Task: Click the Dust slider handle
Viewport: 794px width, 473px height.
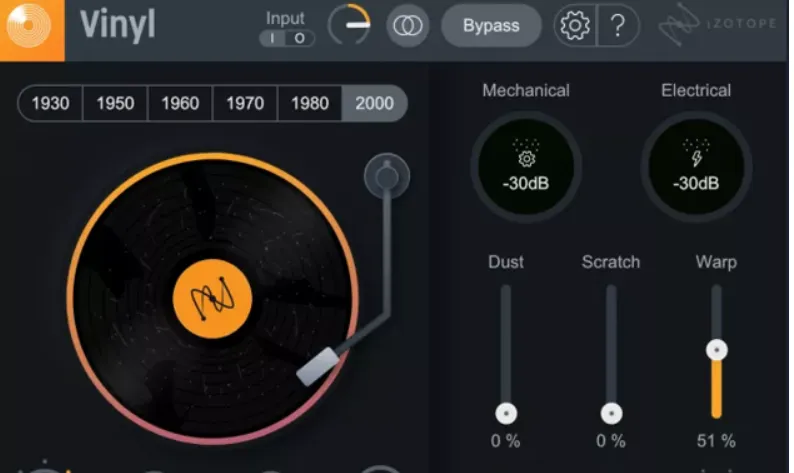Action: pyautogui.click(x=506, y=414)
